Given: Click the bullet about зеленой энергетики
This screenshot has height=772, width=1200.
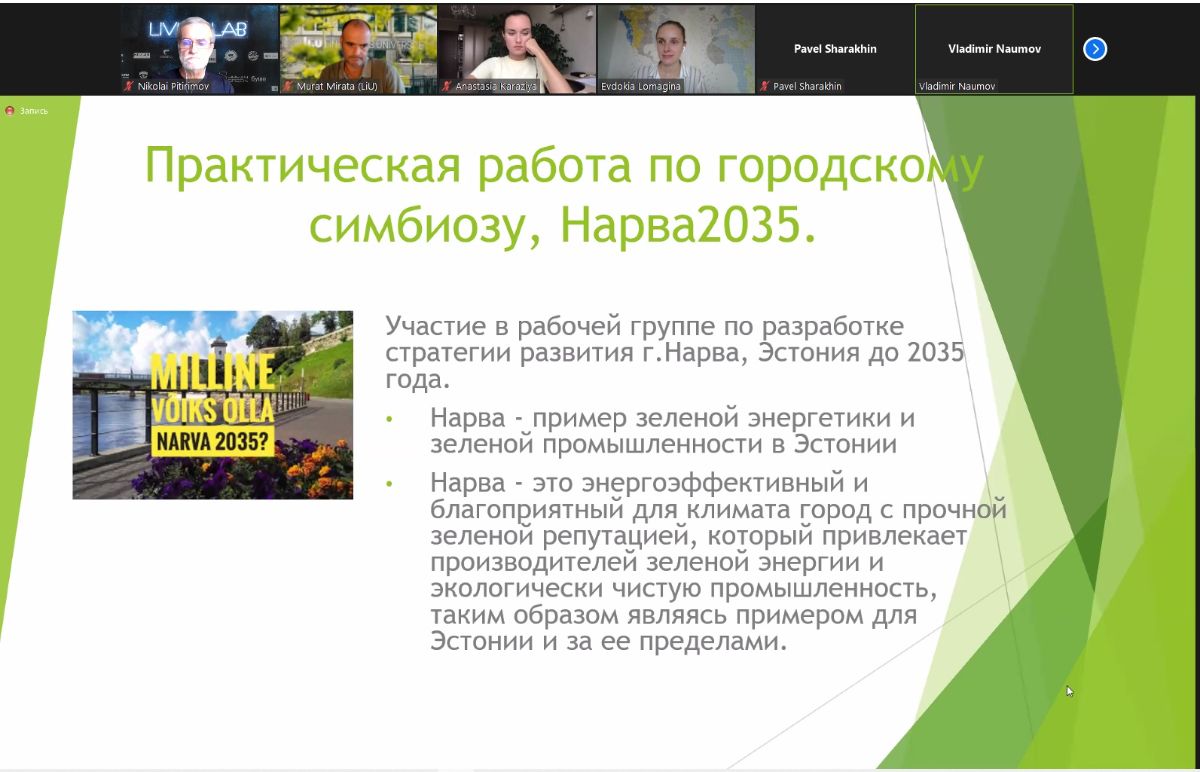Looking at the screenshot, I should click(672, 431).
